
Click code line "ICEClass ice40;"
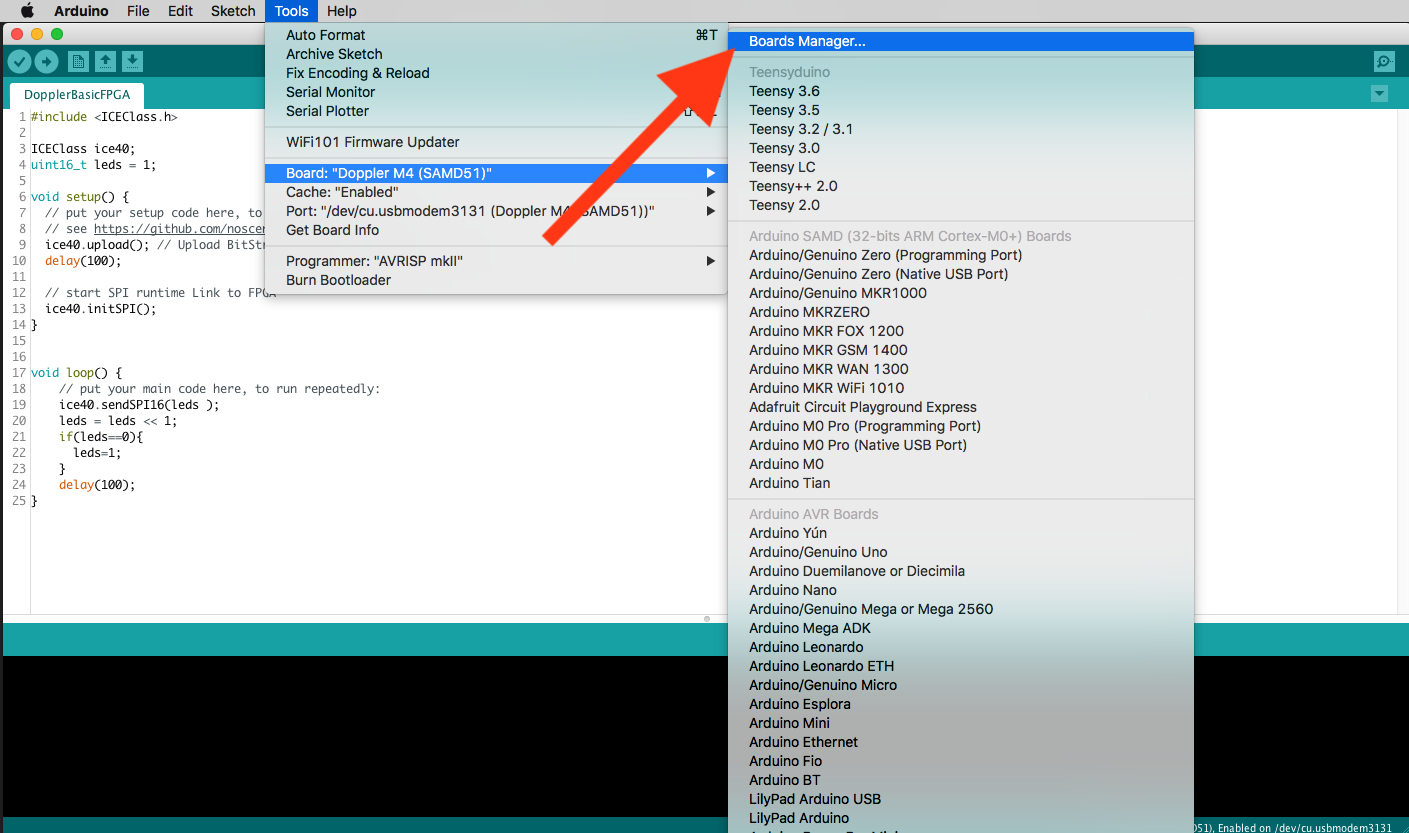tap(83, 149)
